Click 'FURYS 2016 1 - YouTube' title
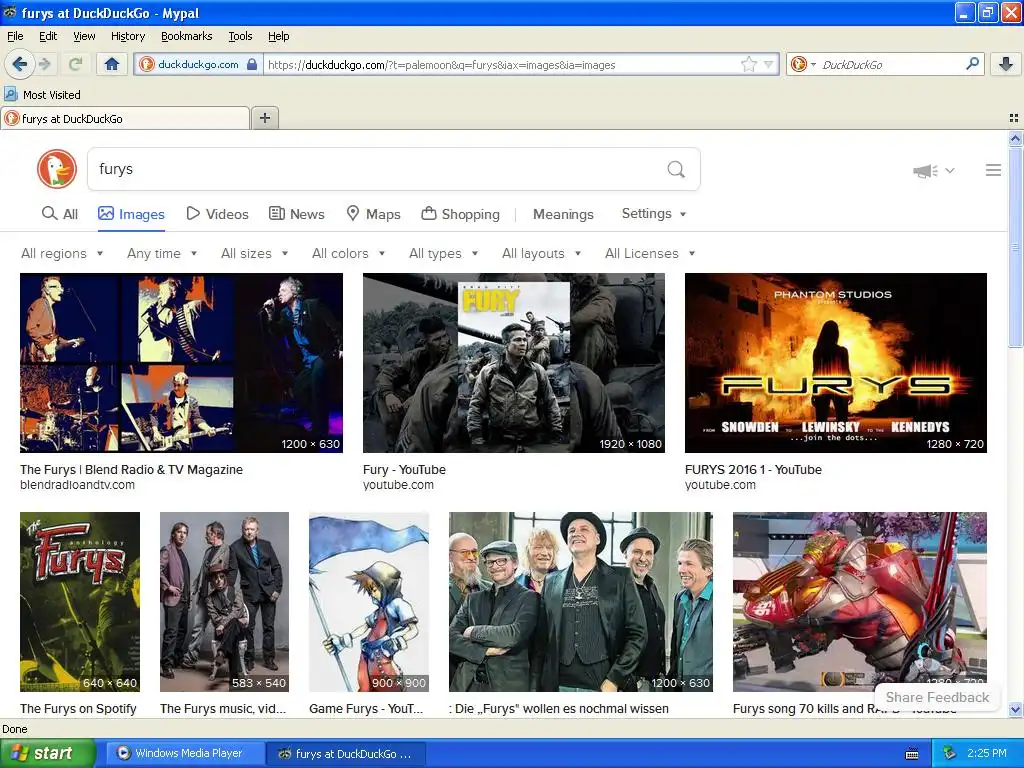Image resolution: width=1024 pixels, height=768 pixels. pyautogui.click(x=753, y=470)
